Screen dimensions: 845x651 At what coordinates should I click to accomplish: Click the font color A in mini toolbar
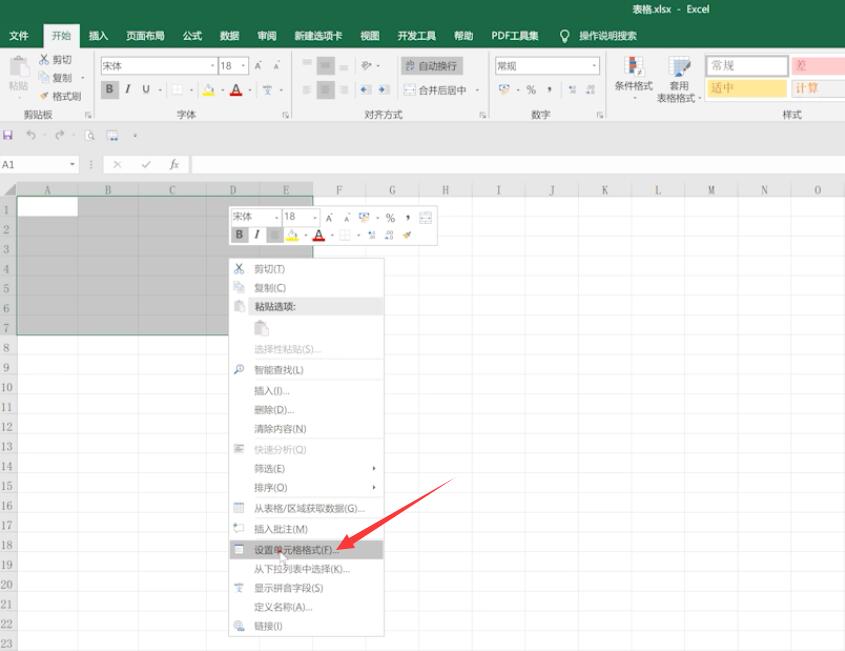point(319,234)
